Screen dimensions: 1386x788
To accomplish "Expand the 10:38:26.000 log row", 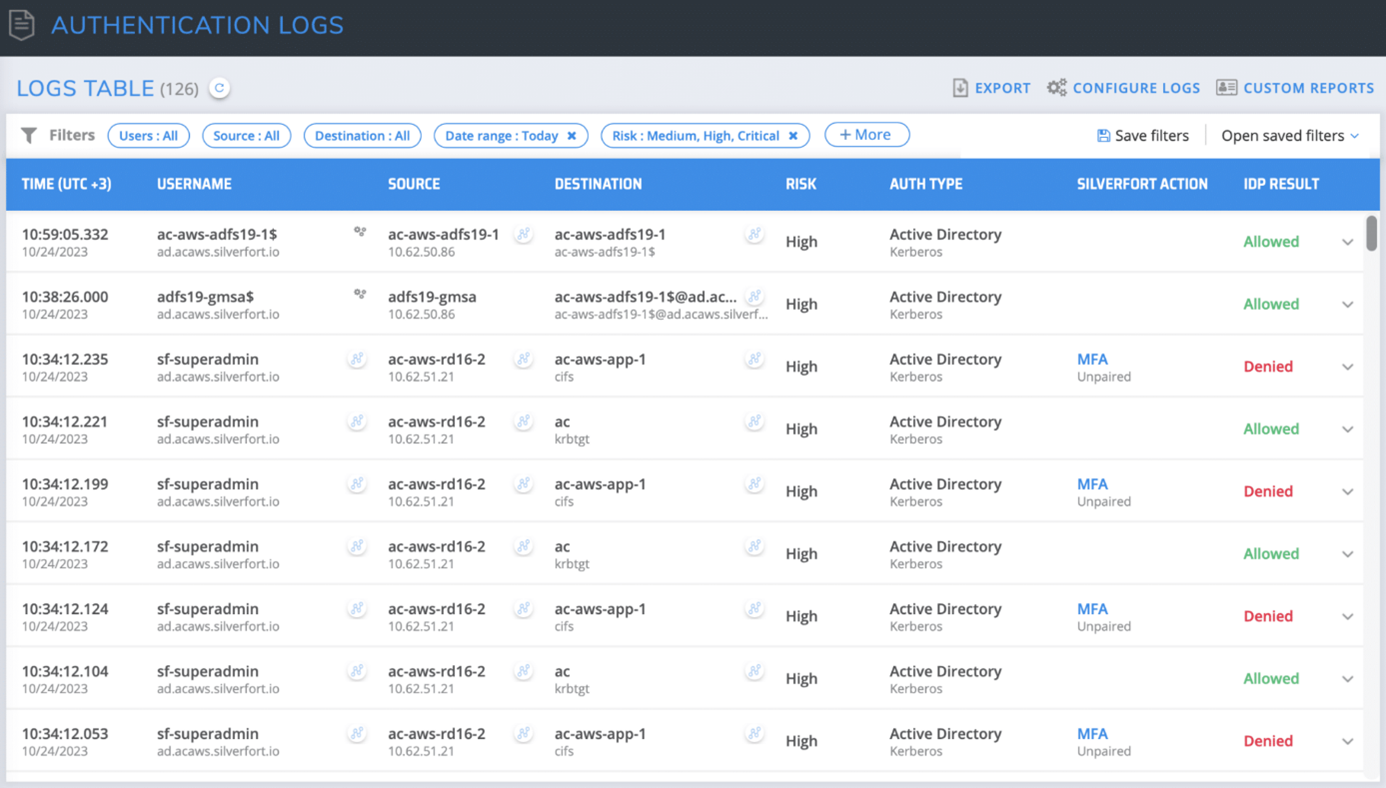I will 1347,304.
